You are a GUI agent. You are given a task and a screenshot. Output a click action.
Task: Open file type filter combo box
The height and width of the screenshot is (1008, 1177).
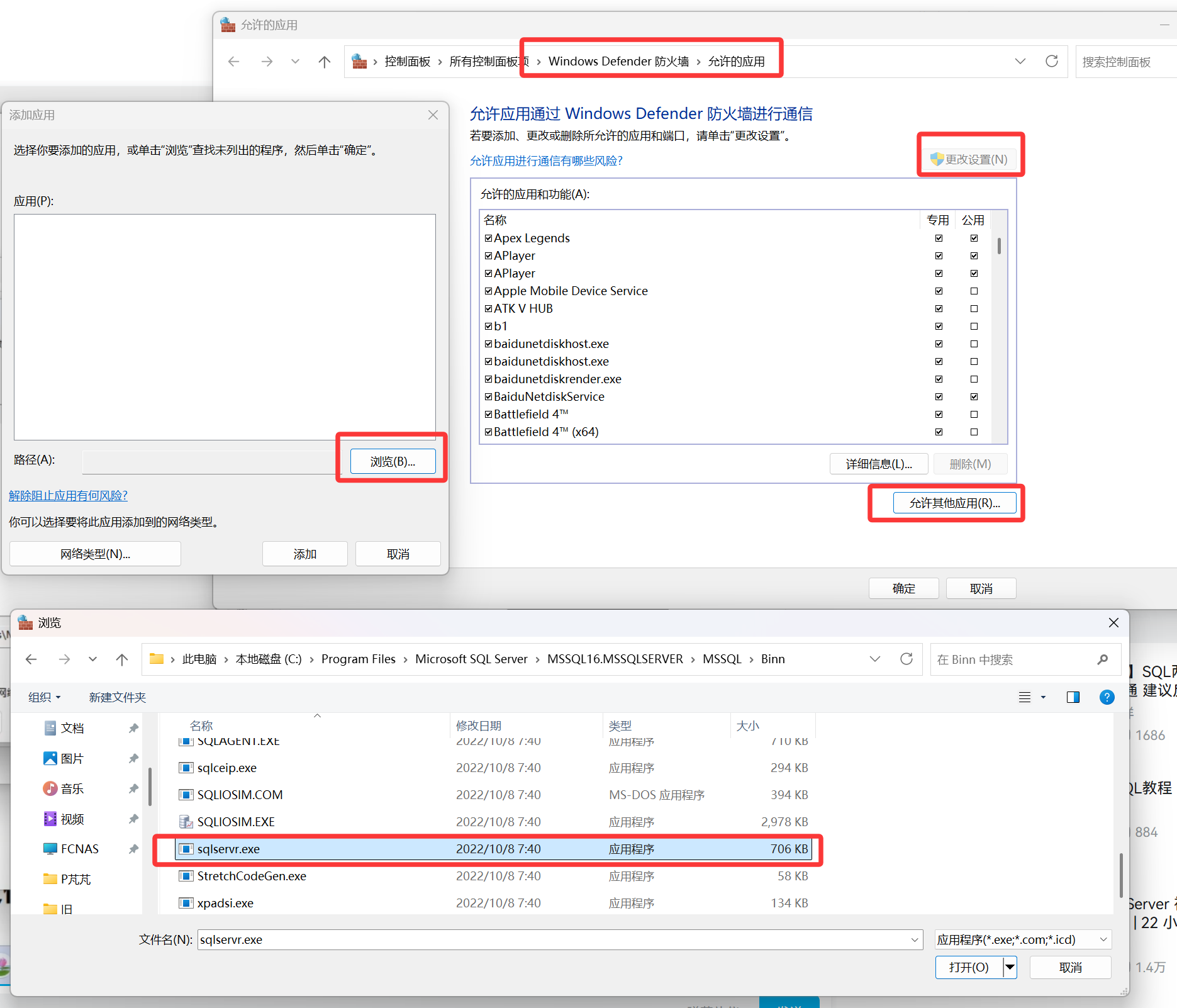1023,939
